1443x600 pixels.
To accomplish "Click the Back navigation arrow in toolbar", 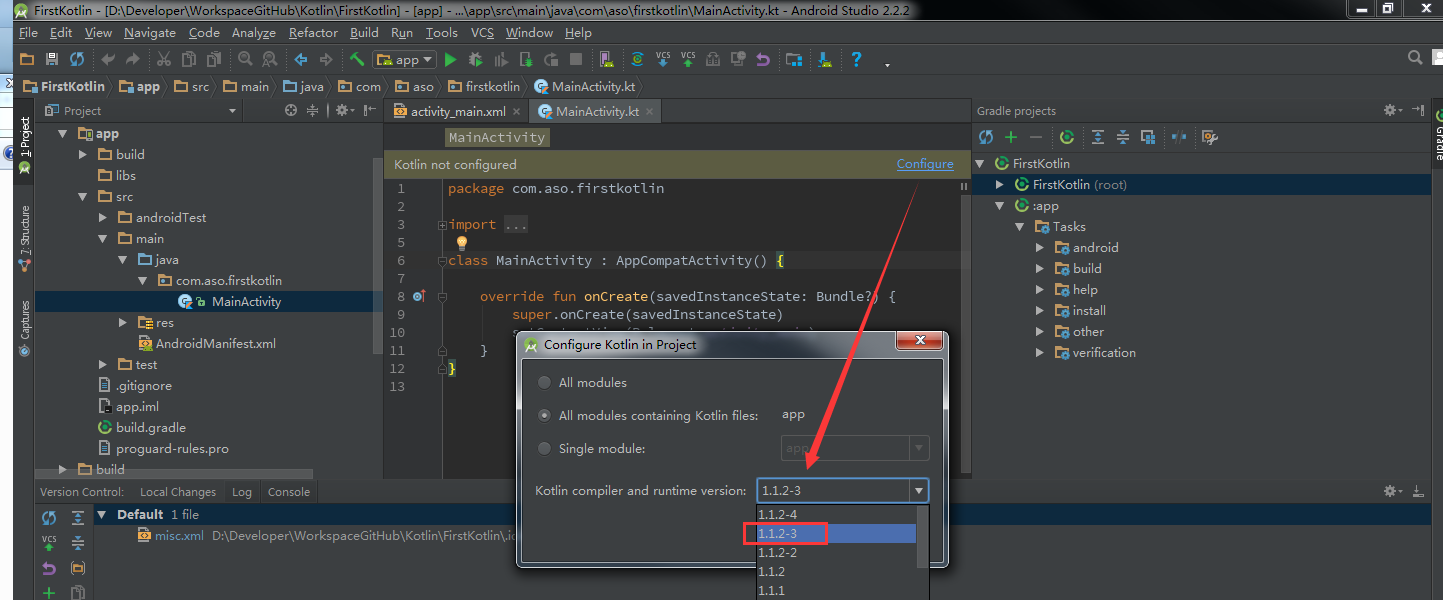I will pyautogui.click(x=301, y=60).
